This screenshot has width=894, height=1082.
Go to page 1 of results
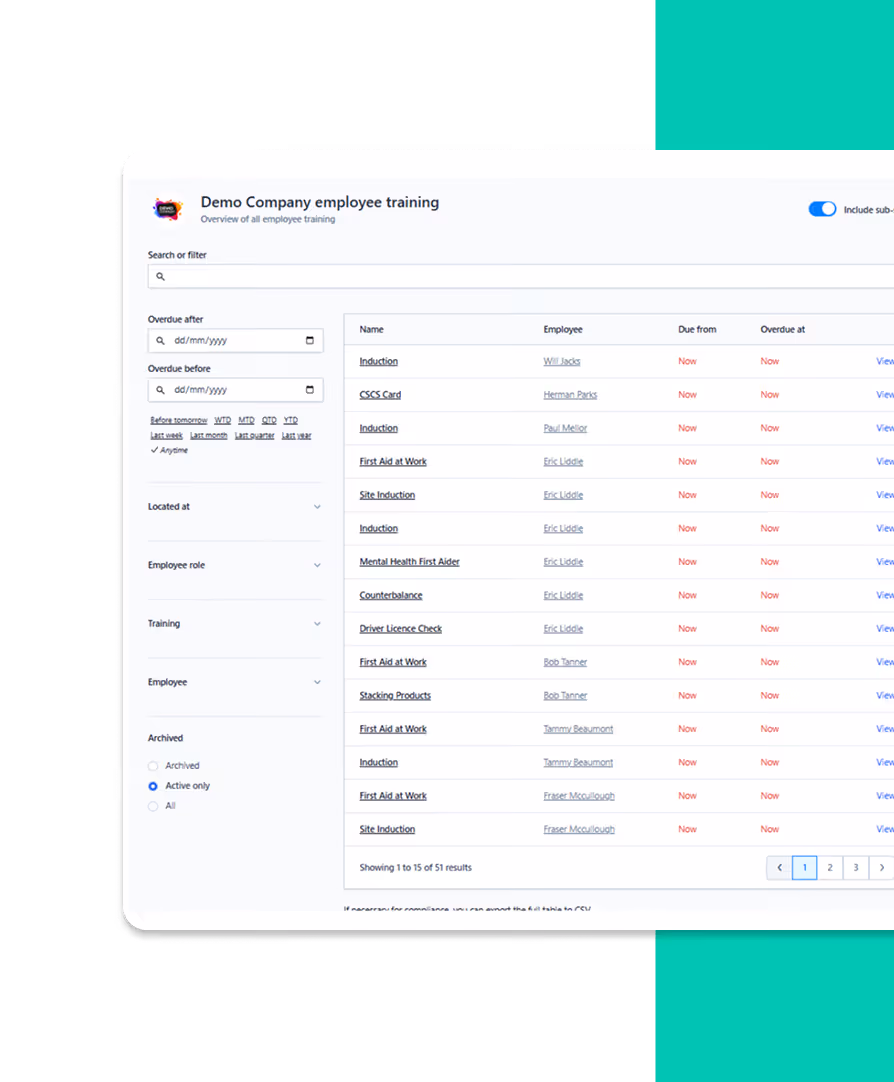804,867
